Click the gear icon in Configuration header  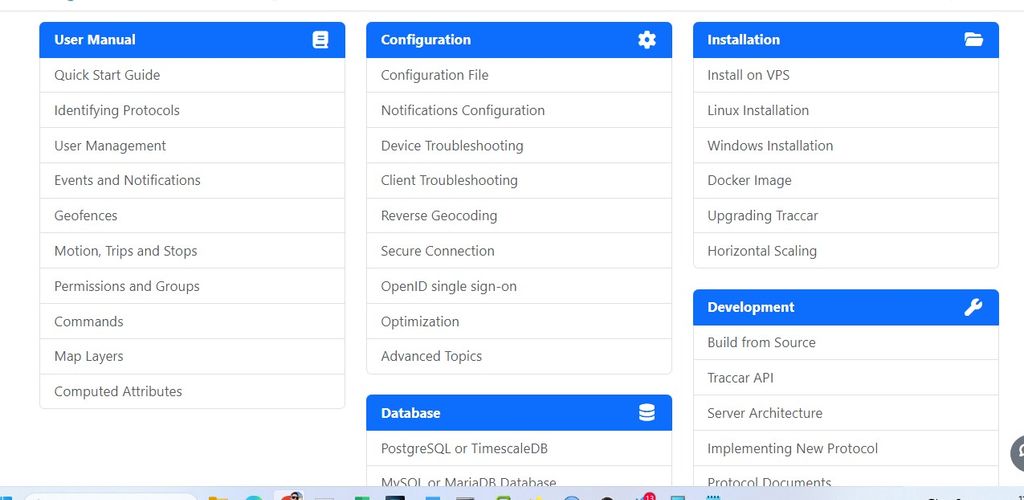click(x=647, y=40)
